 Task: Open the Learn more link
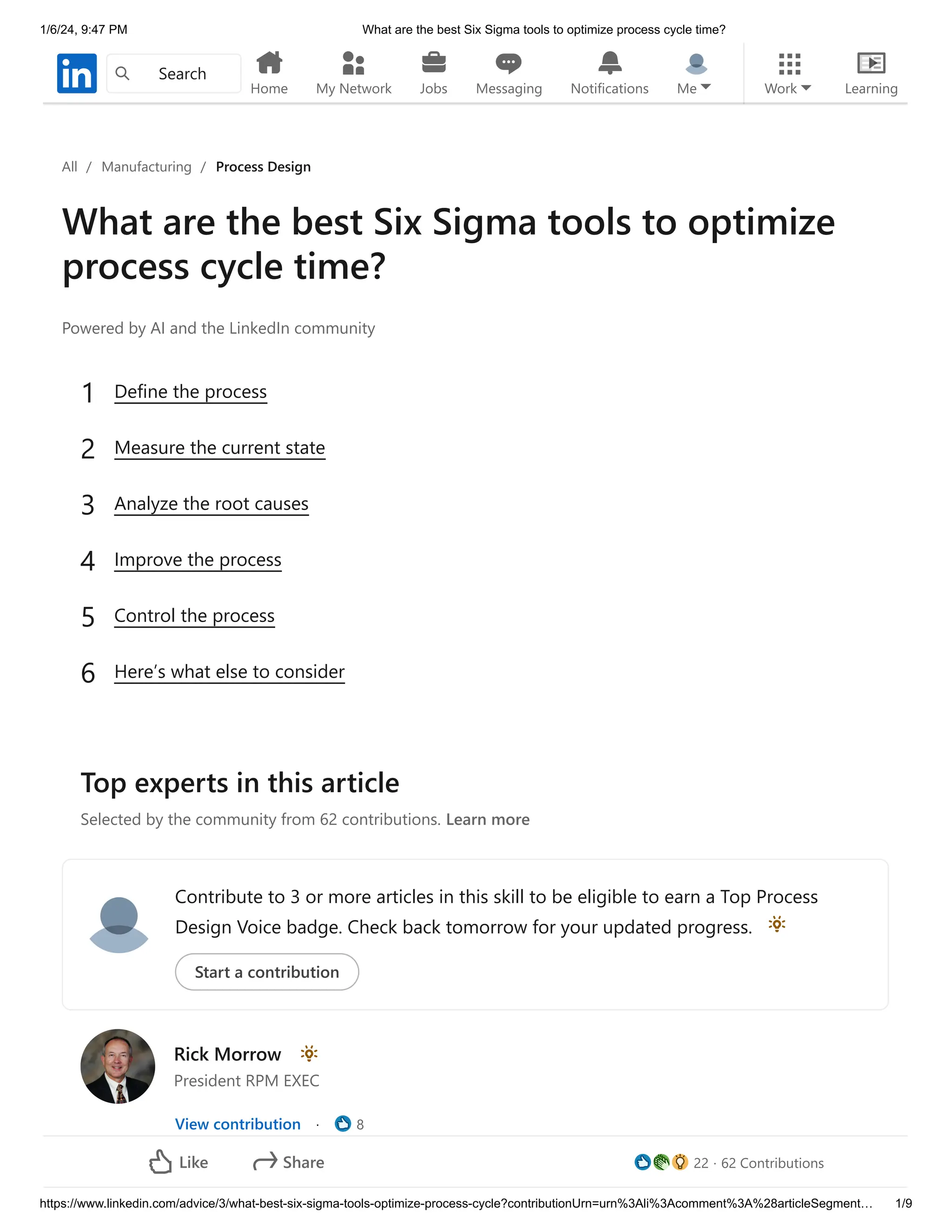pos(488,820)
